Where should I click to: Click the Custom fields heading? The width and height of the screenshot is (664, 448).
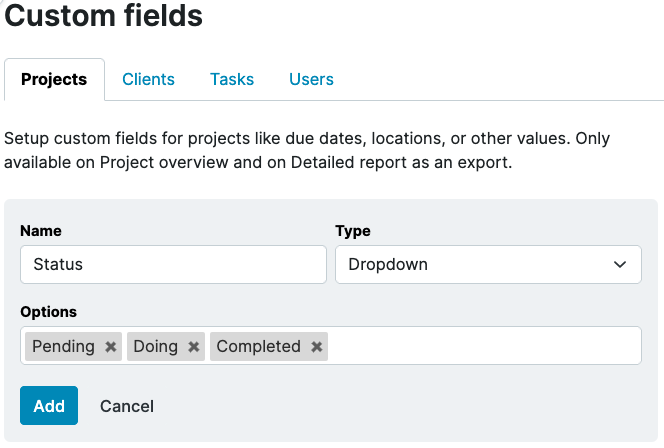tap(103, 16)
